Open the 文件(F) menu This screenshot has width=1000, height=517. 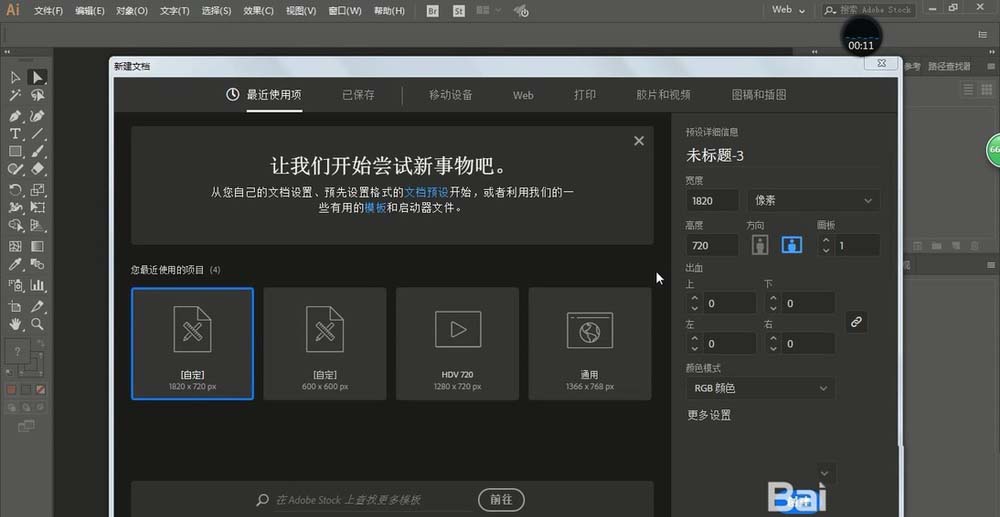point(48,11)
